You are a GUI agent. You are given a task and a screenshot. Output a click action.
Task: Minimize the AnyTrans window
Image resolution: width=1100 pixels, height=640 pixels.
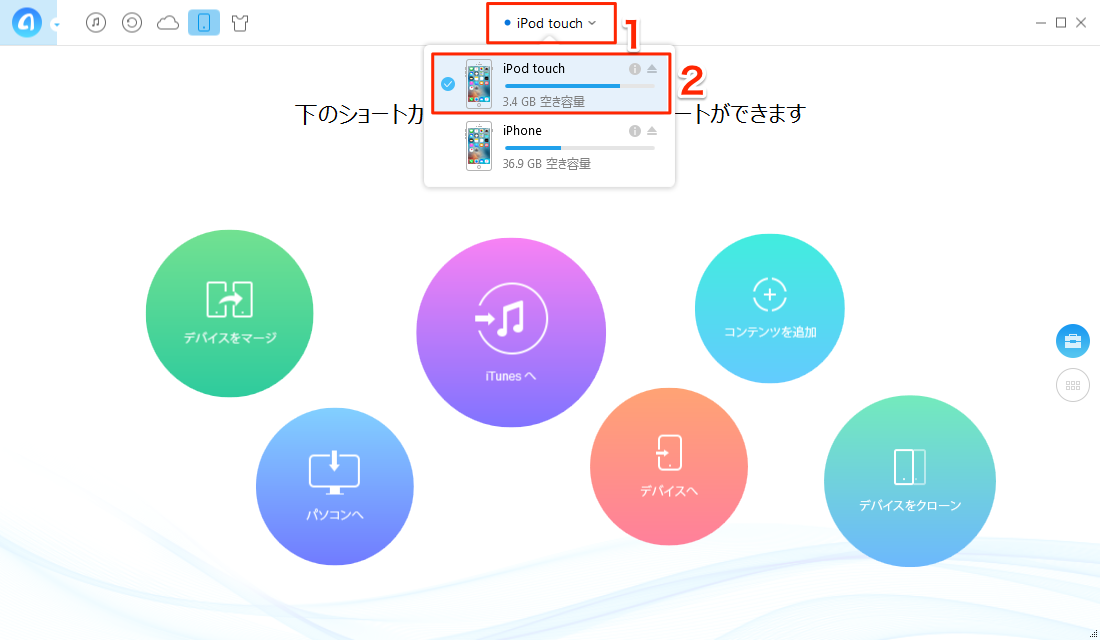[1040, 23]
